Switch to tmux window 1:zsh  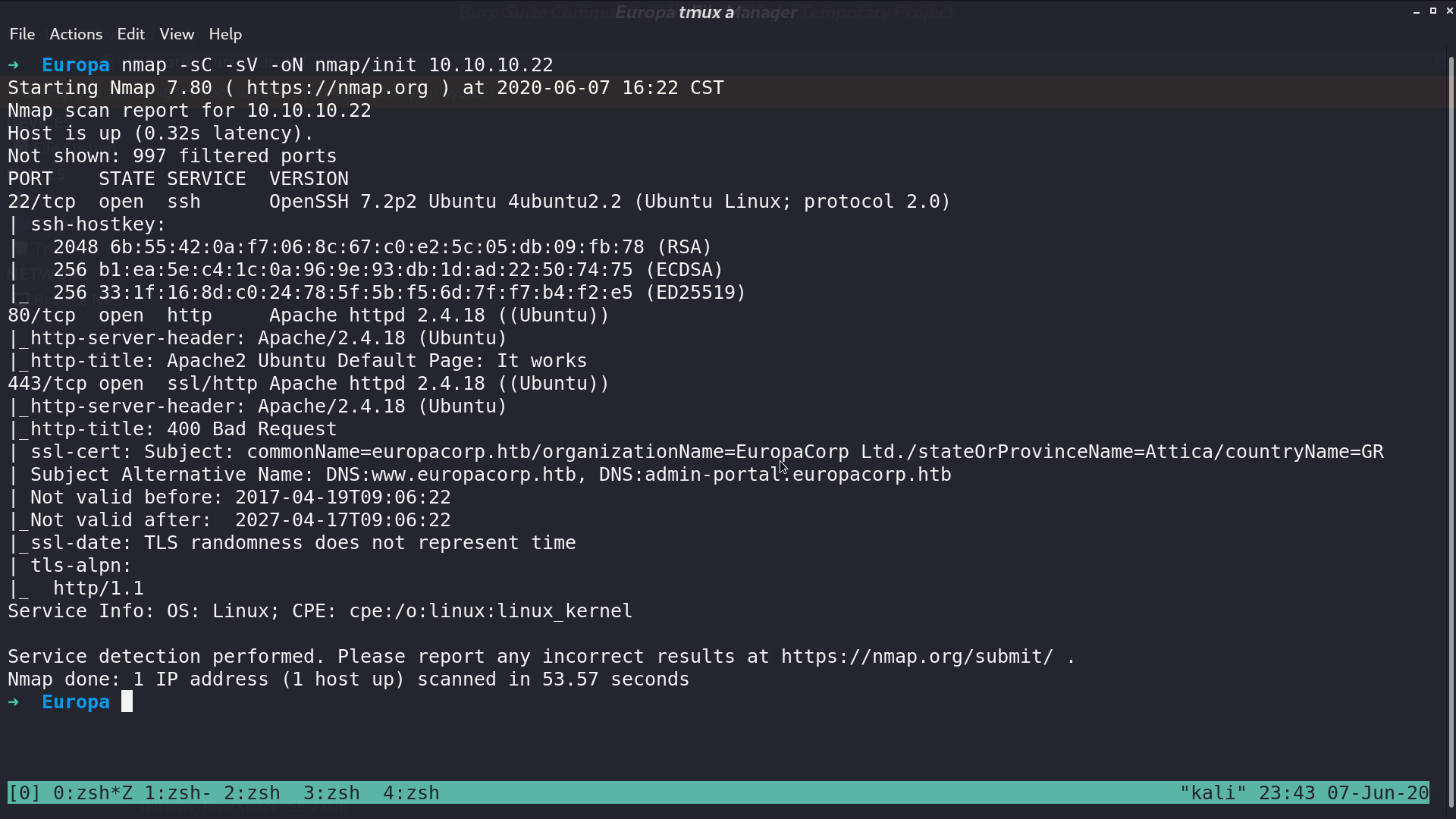(x=172, y=793)
